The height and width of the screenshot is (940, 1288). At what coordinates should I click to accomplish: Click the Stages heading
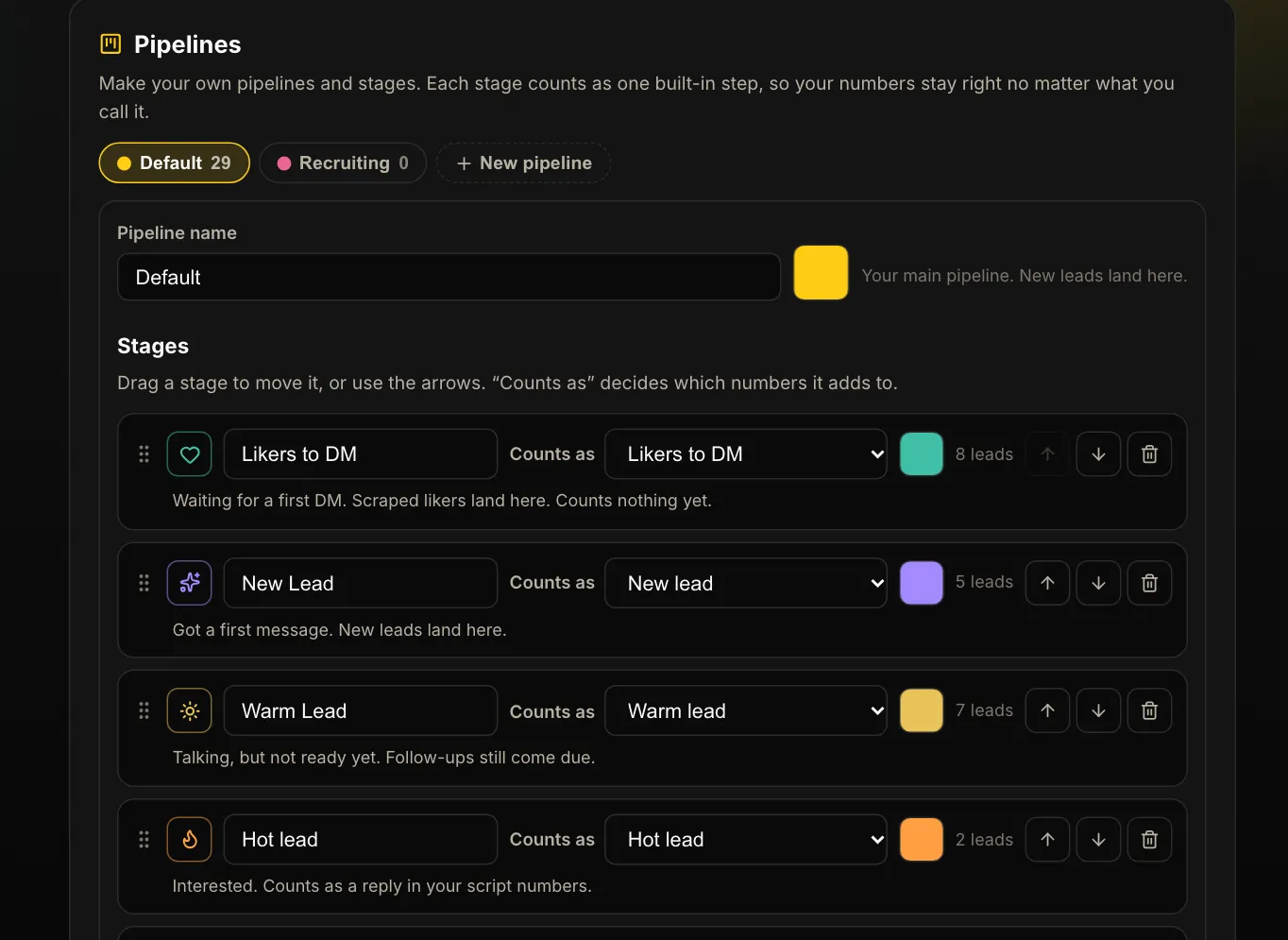[153, 346]
